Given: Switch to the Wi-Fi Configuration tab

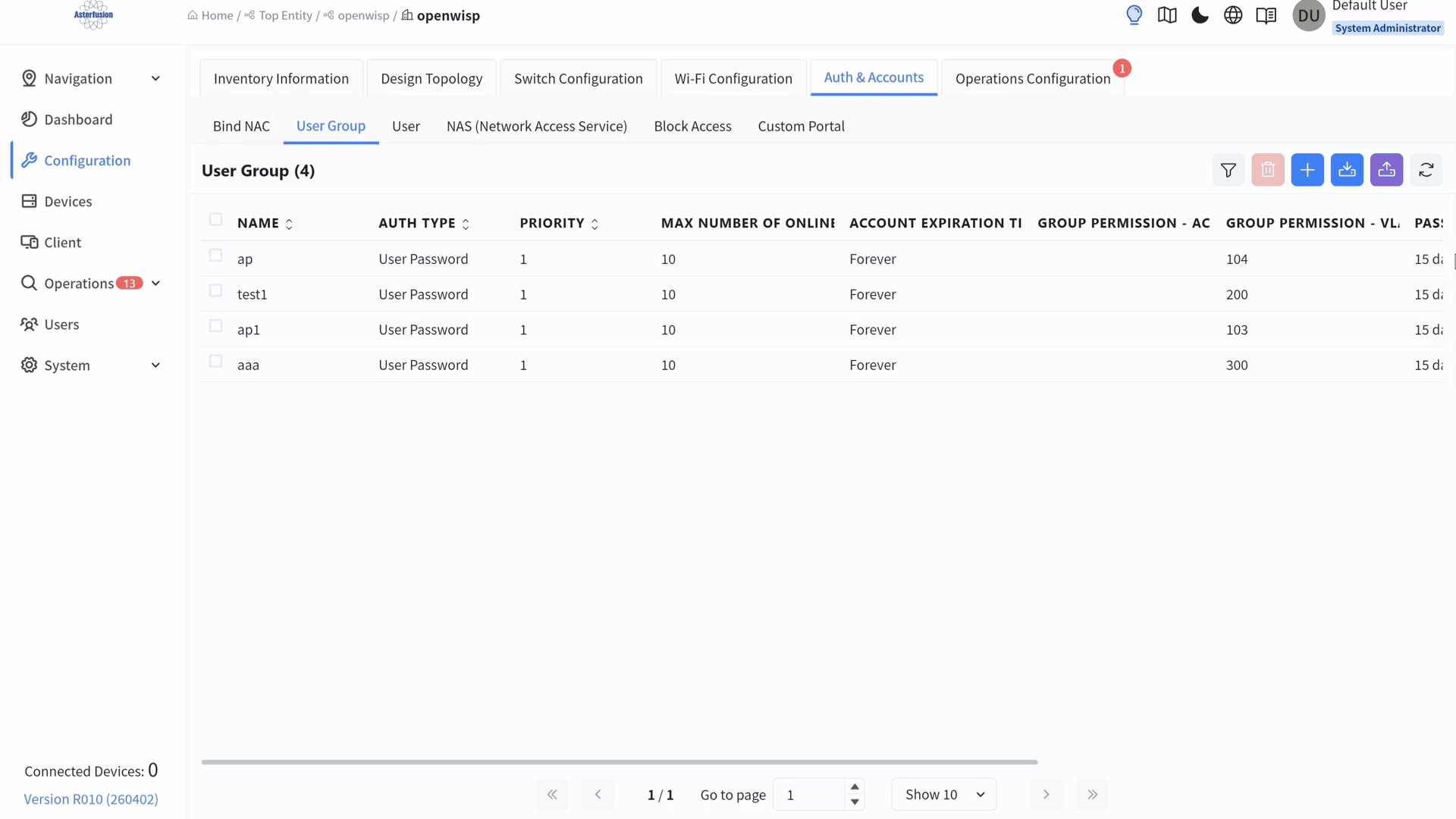Looking at the screenshot, I should point(733,78).
